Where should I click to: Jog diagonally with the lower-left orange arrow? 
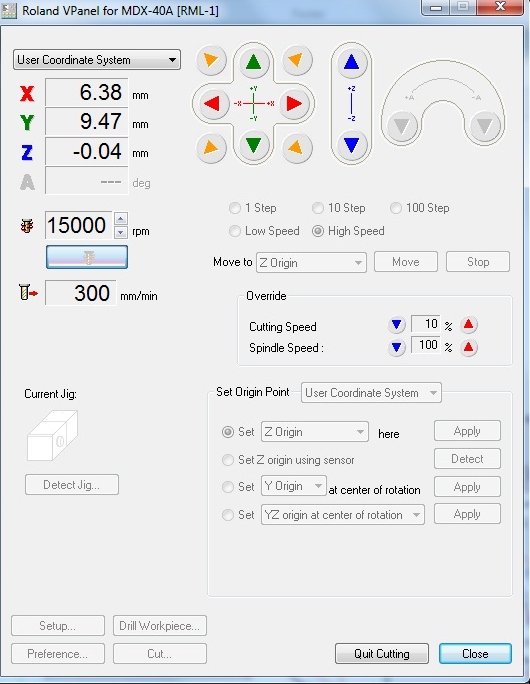[211, 147]
